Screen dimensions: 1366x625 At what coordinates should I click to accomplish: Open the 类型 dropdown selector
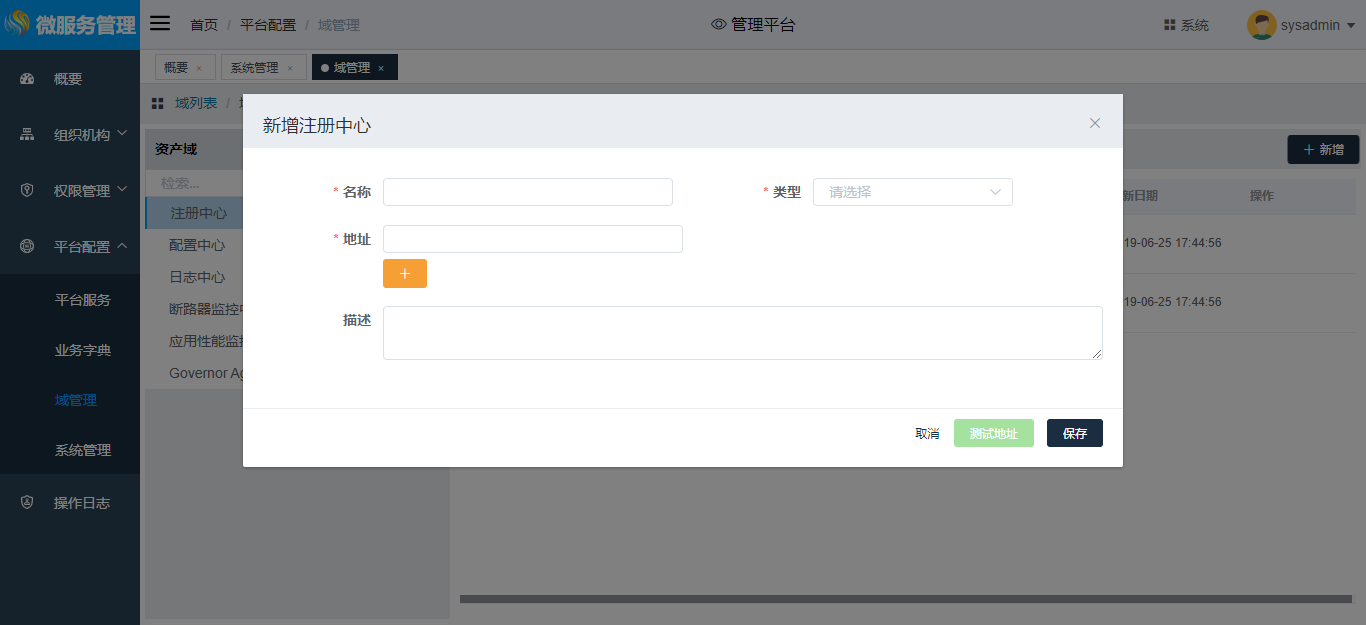tap(912, 192)
